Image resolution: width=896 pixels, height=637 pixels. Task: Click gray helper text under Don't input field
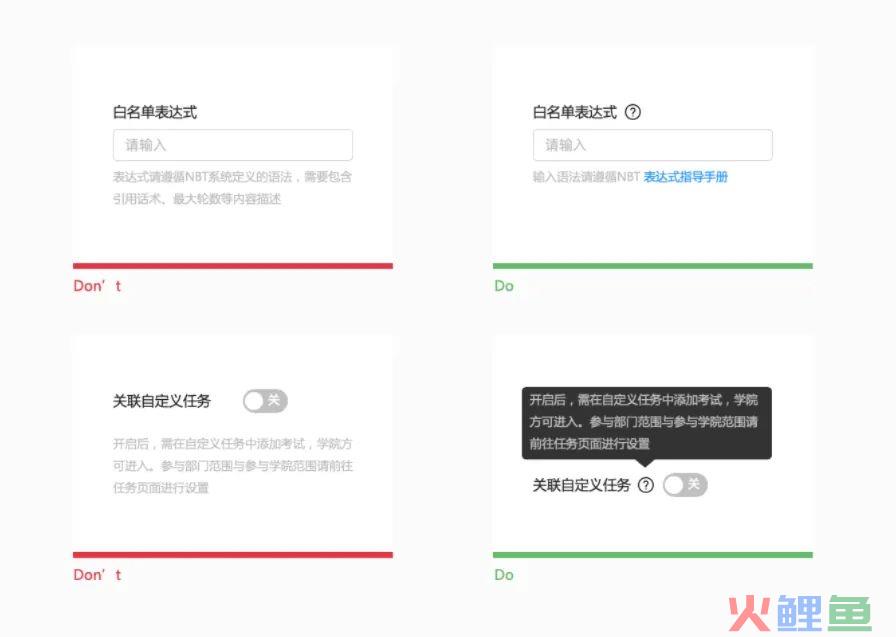(232, 187)
